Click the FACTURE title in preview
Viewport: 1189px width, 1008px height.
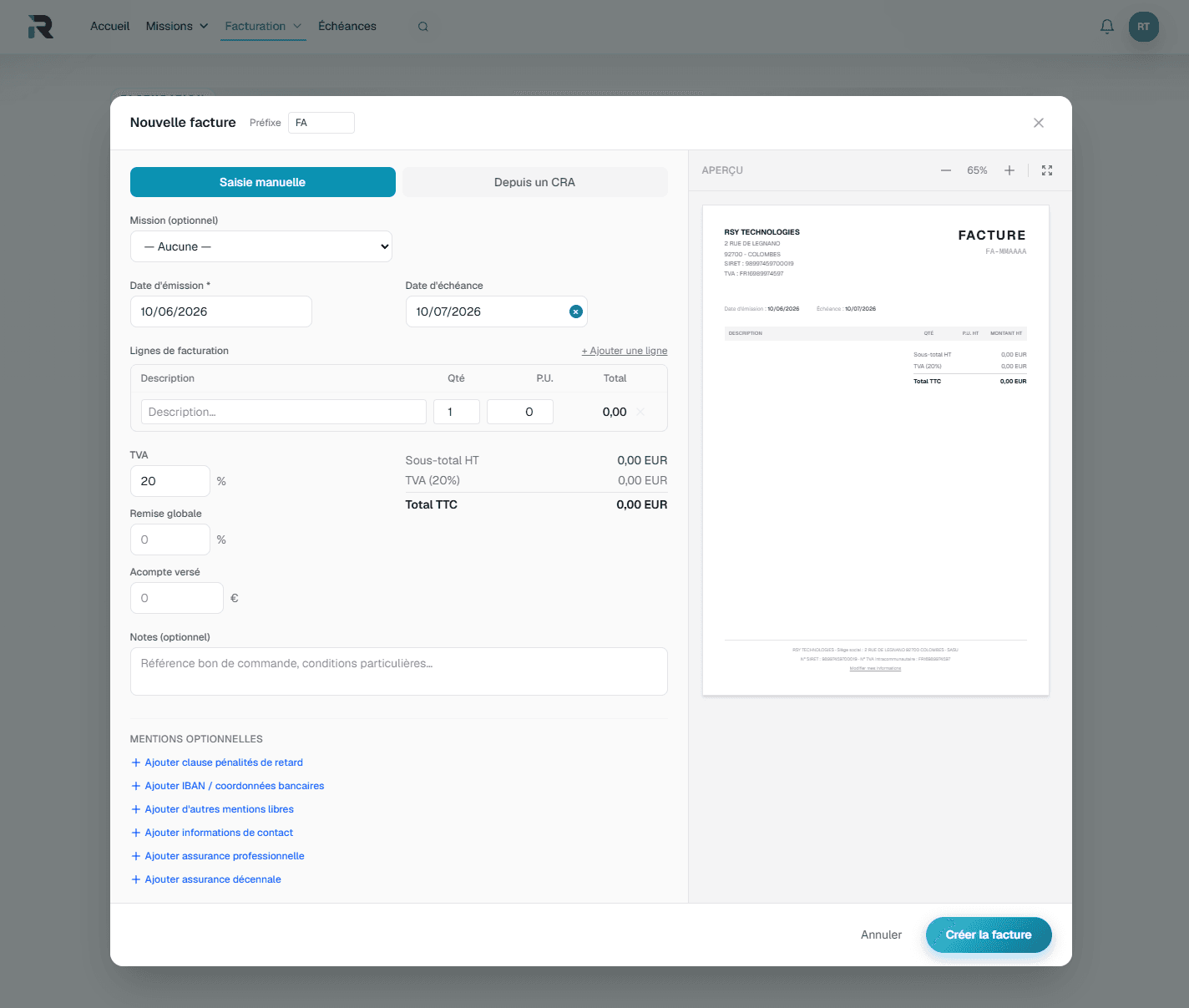click(x=992, y=236)
